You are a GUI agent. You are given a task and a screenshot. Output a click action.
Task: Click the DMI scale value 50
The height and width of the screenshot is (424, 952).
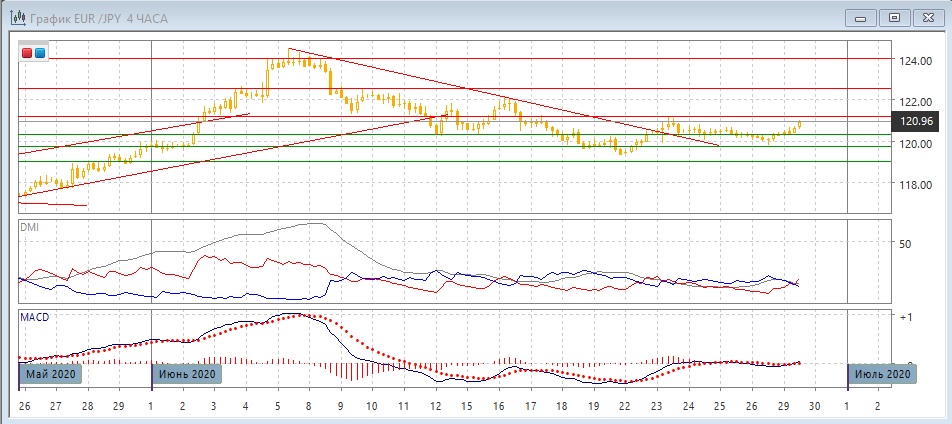tap(906, 244)
